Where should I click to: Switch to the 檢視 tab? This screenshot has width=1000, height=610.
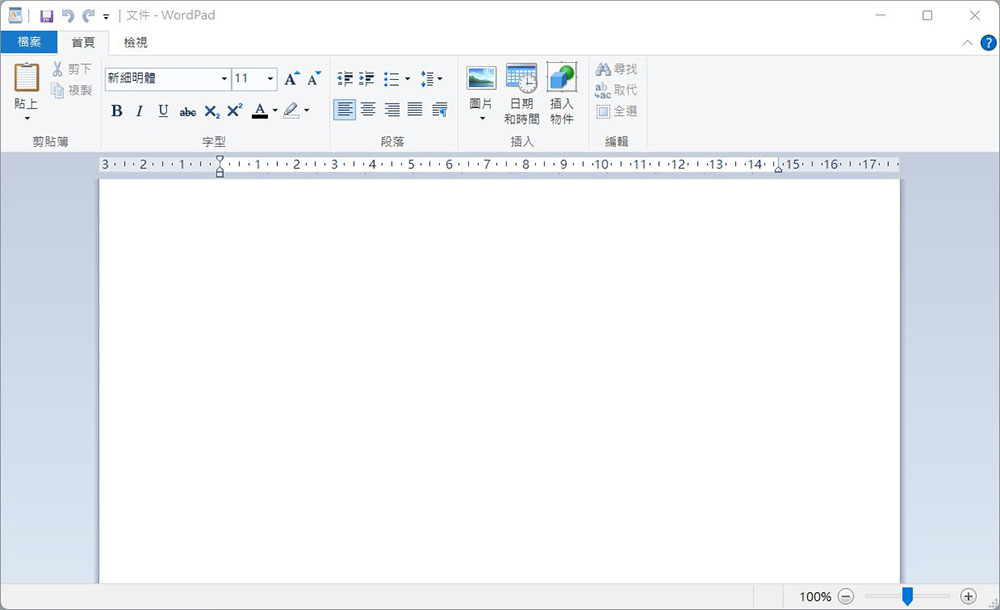[135, 42]
